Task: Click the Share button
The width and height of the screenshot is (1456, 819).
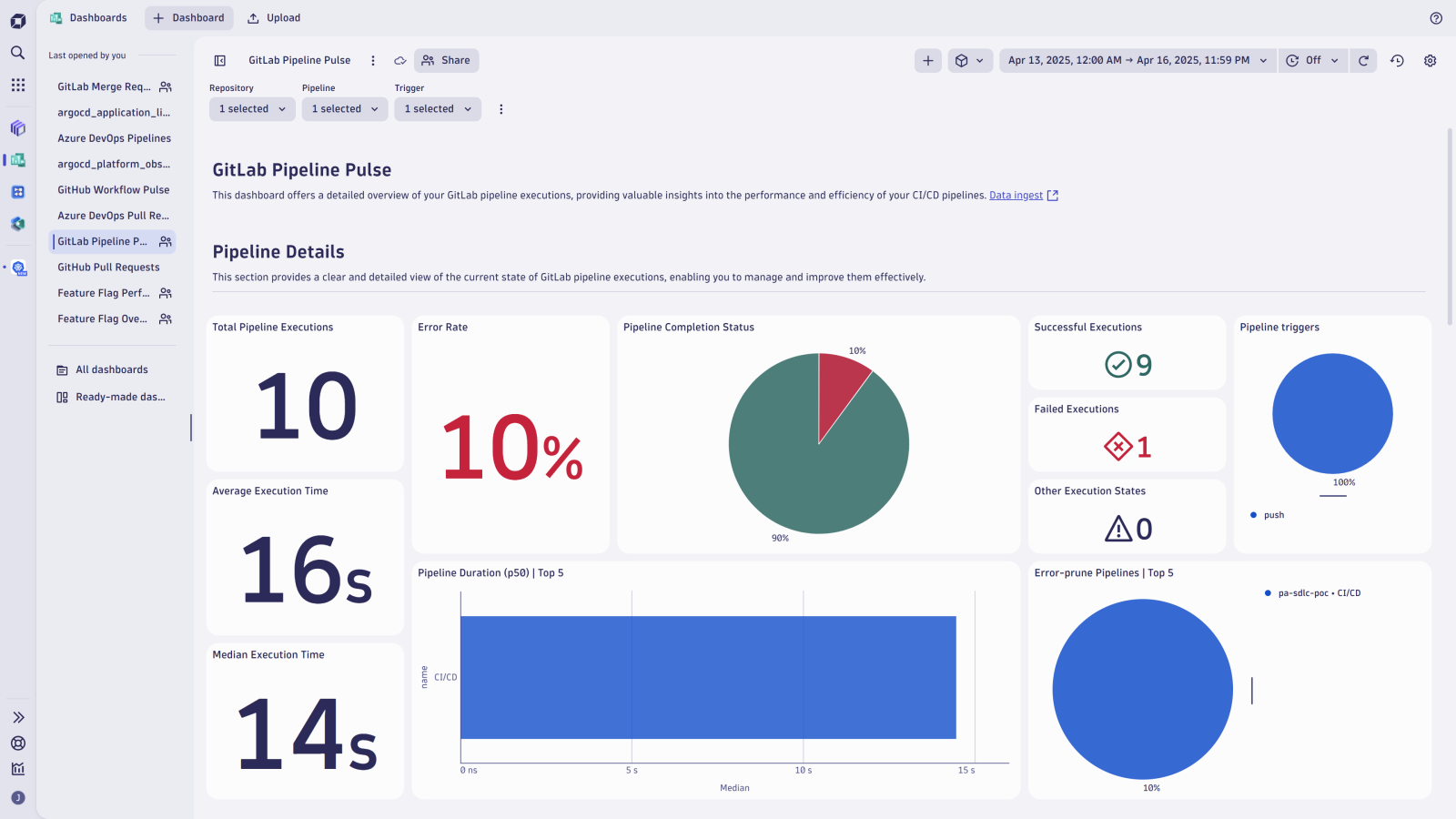Action: click(446, 60)
